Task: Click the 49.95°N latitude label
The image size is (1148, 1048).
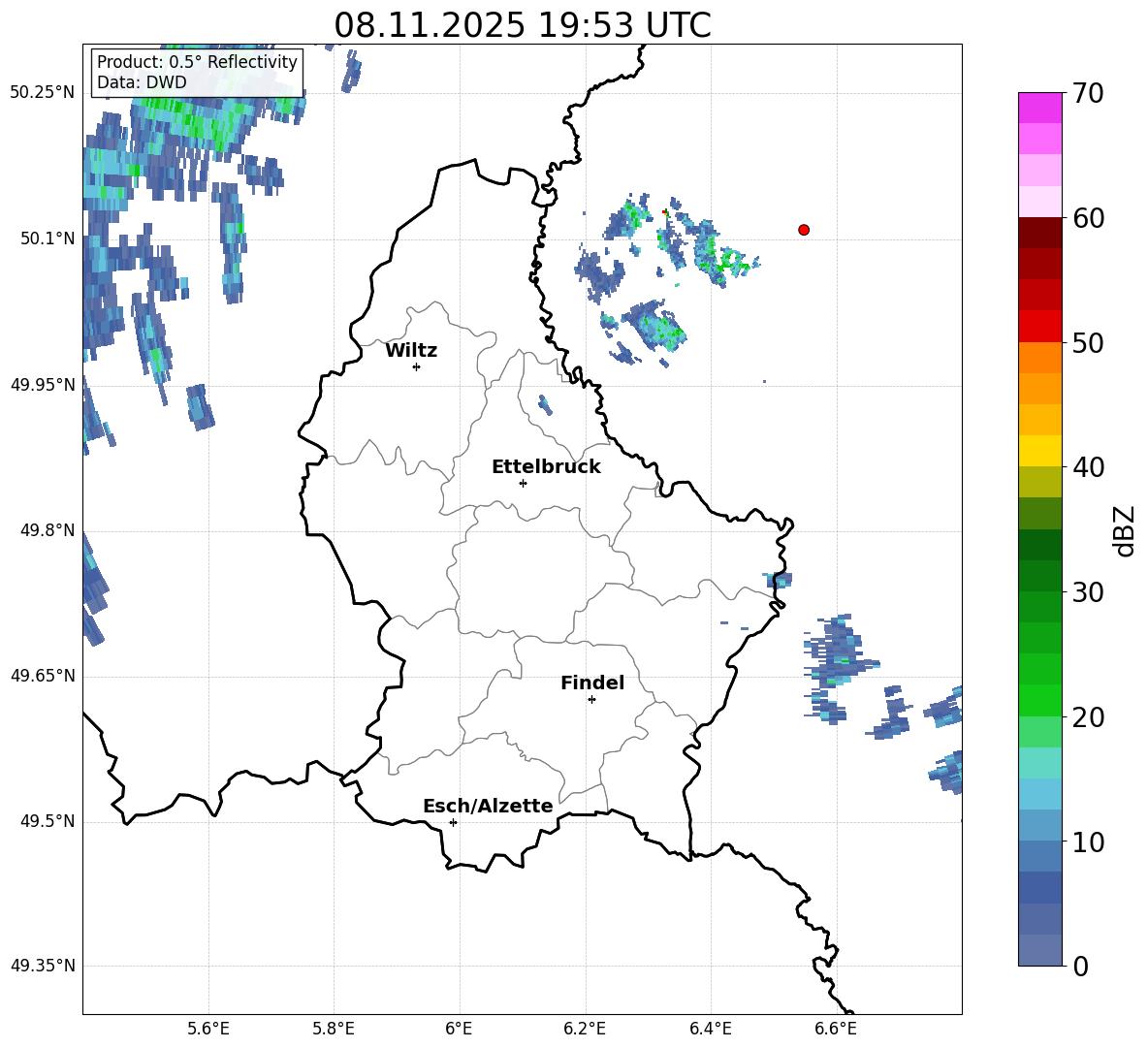Action: [x=43, y=384]
